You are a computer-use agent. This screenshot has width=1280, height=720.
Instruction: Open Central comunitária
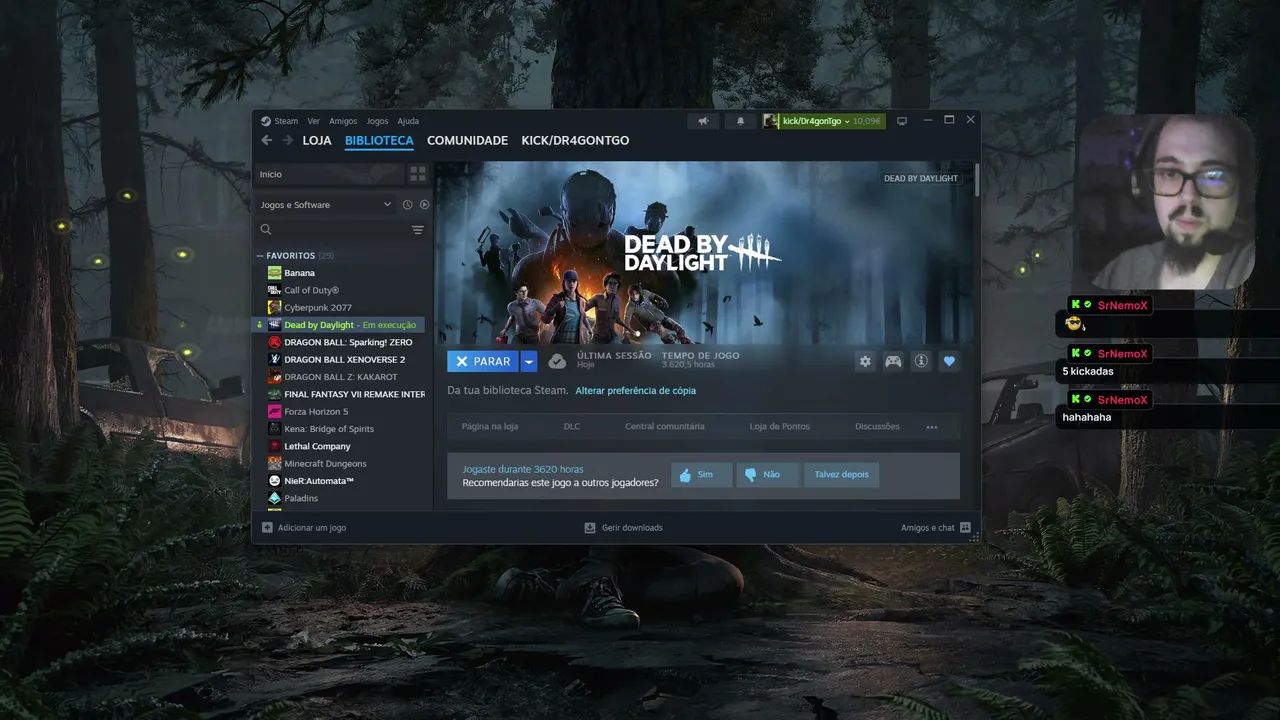click(x=665, y=427)
